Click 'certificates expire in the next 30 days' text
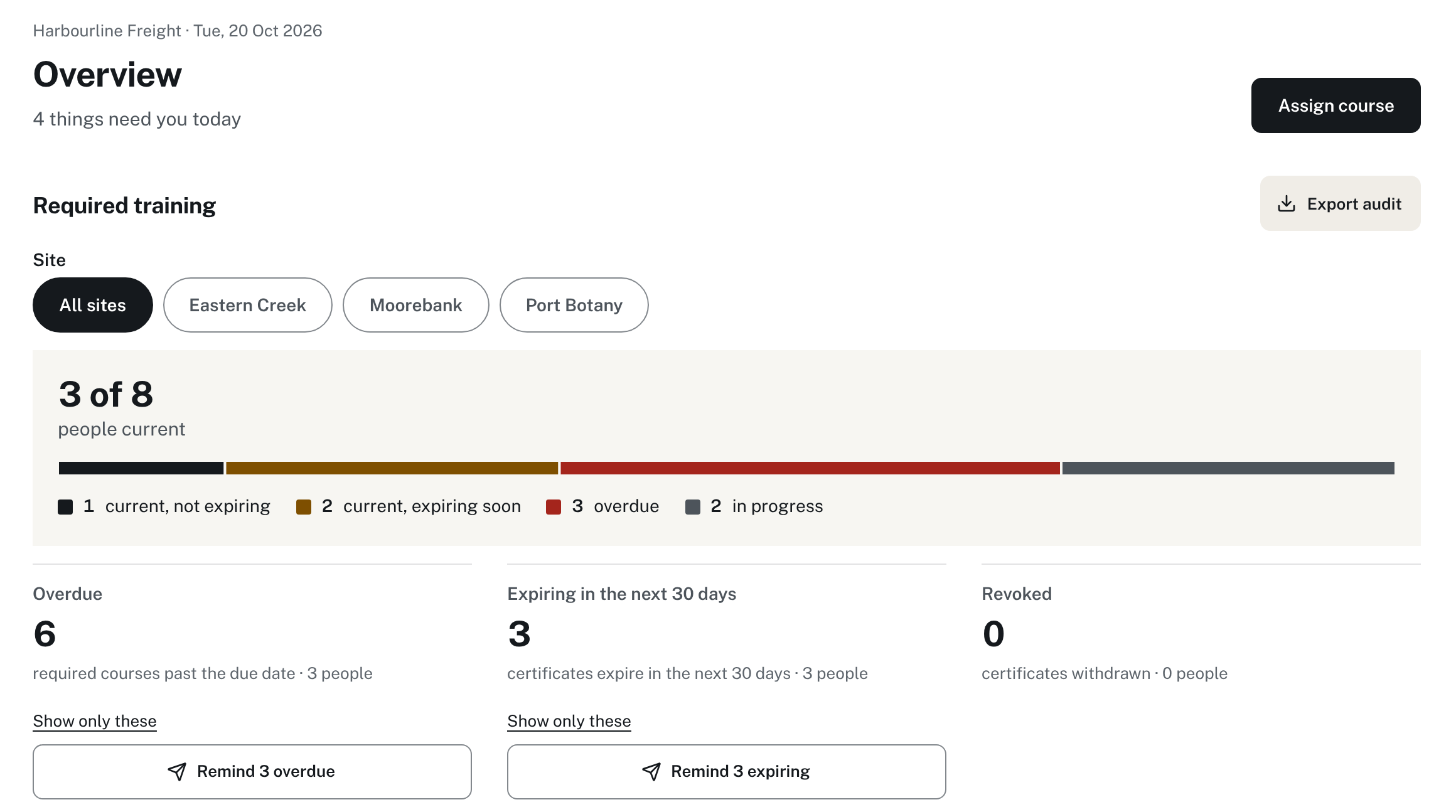The image size is (1456, 812). pos(649,673)
